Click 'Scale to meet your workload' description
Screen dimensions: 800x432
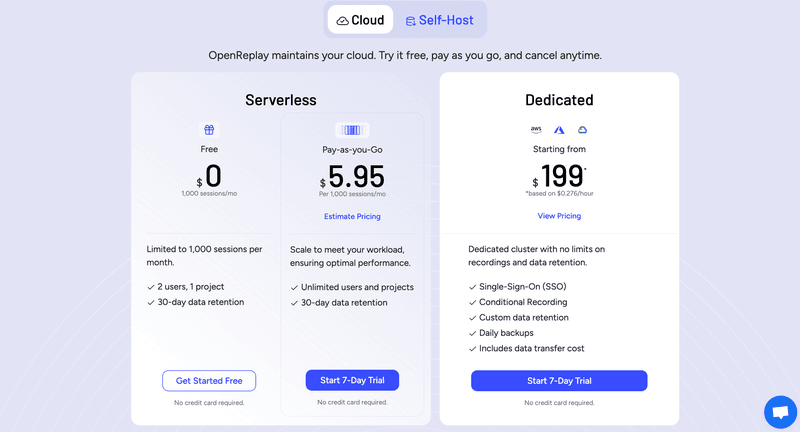pyautogui.click(x=350, y=256)
